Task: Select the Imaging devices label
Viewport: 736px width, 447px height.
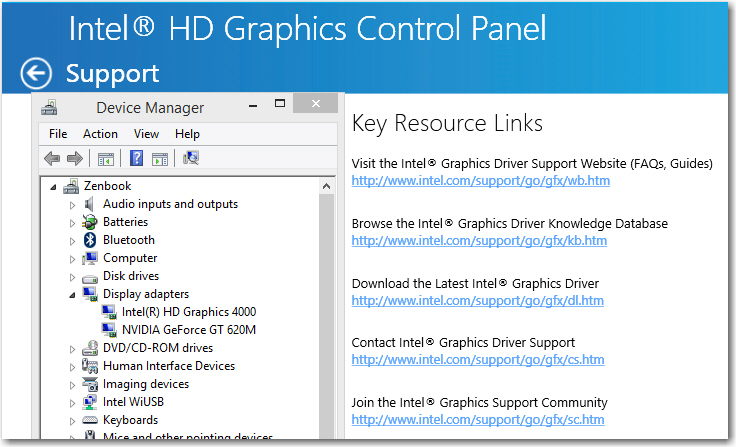Action: point(146,384)
